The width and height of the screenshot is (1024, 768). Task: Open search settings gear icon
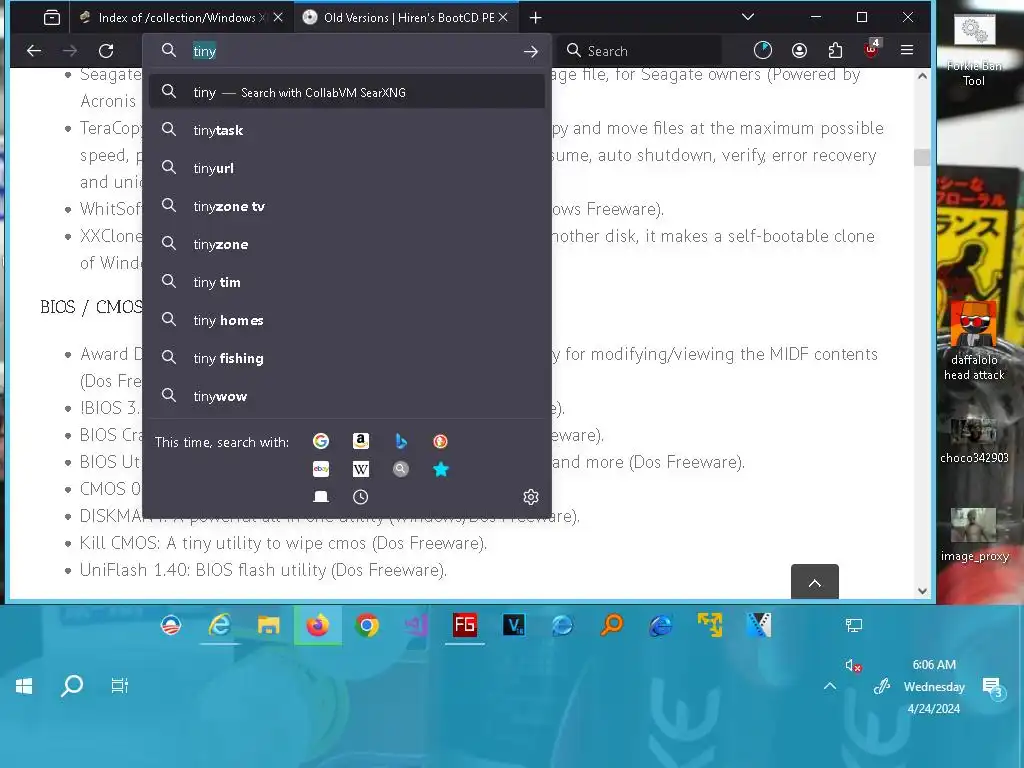click(x=531, y=497)
